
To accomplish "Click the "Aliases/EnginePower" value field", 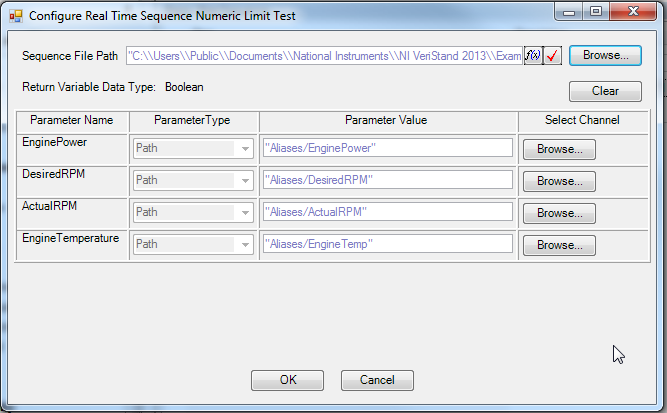I will (x=387, y=149).
